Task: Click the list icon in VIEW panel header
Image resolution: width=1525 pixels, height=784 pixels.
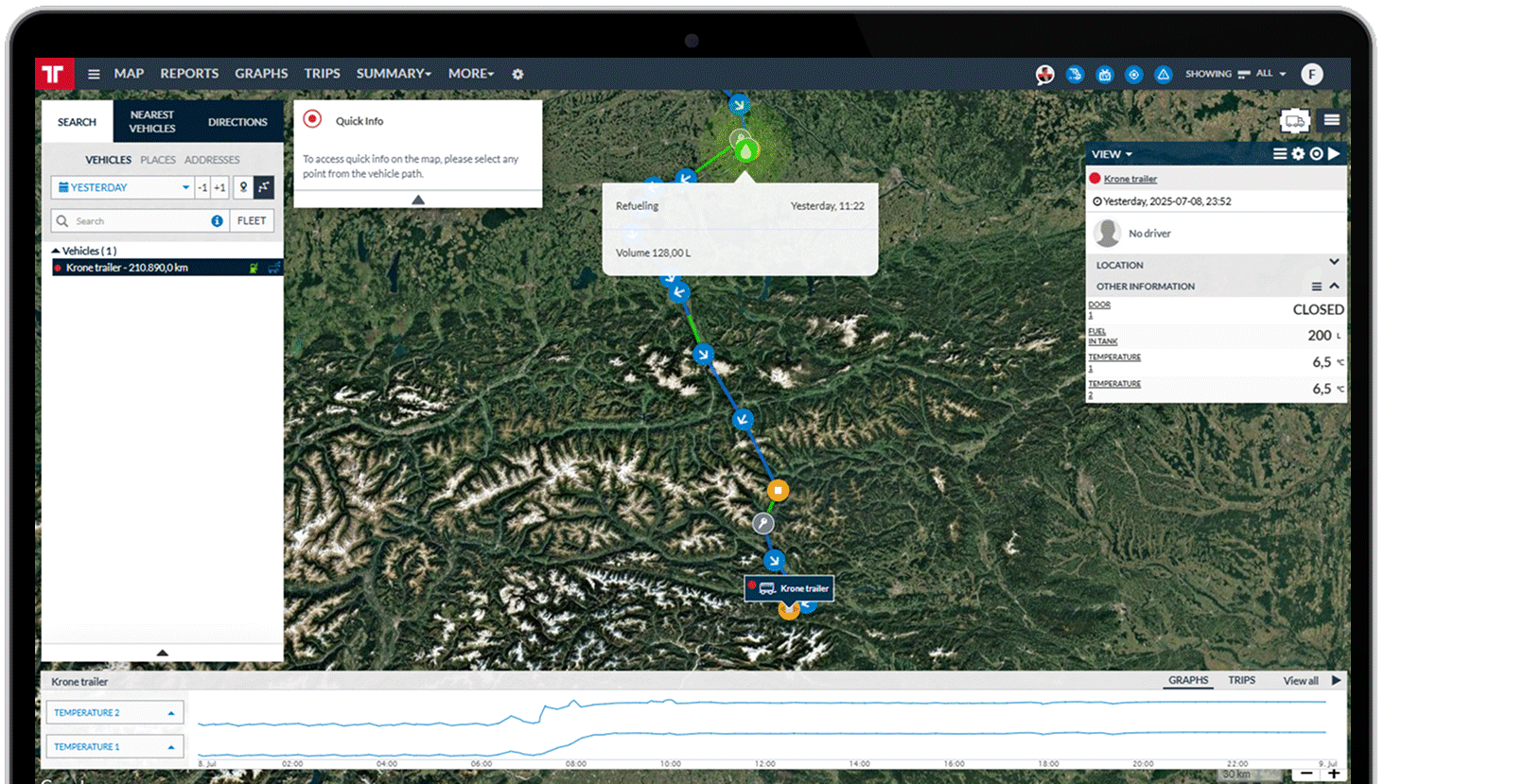Action: [1280, 153]
